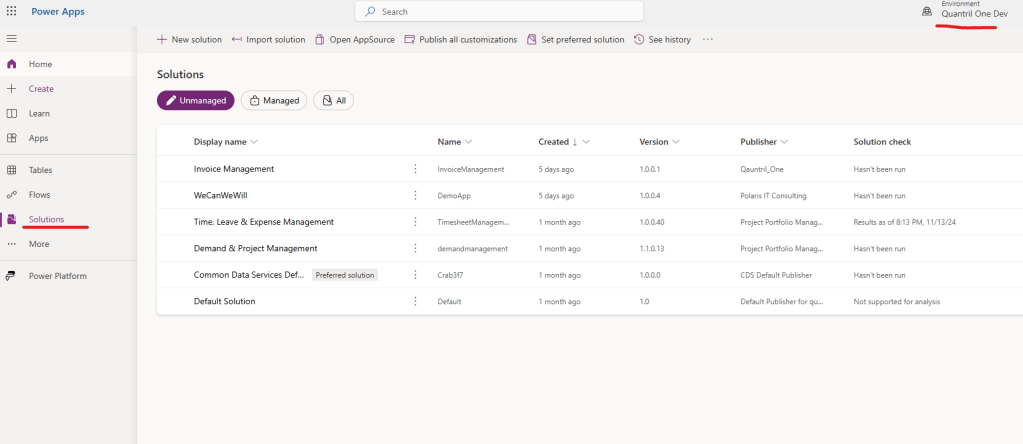Expand the Display name column dropdown

coord(254,142)
